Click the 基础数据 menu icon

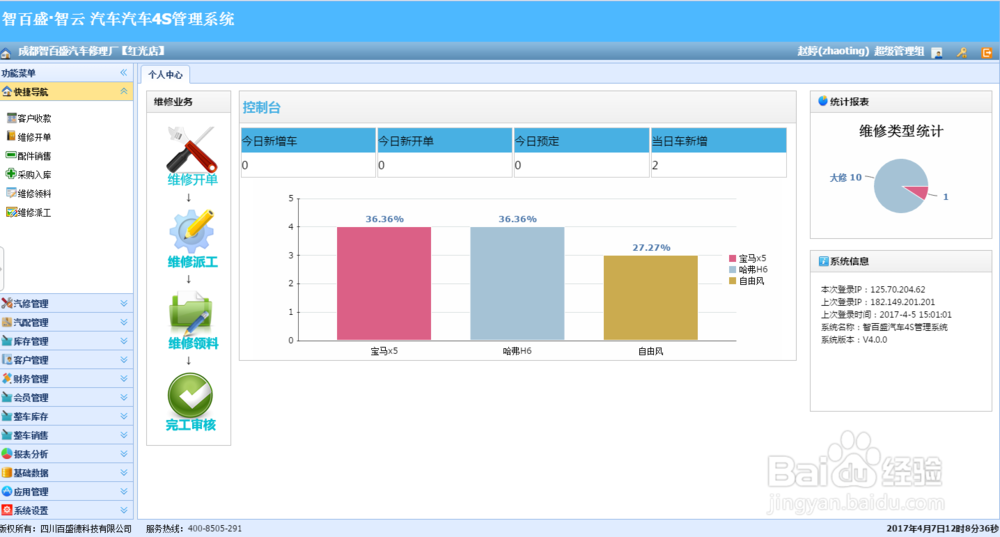coord(7,473)
